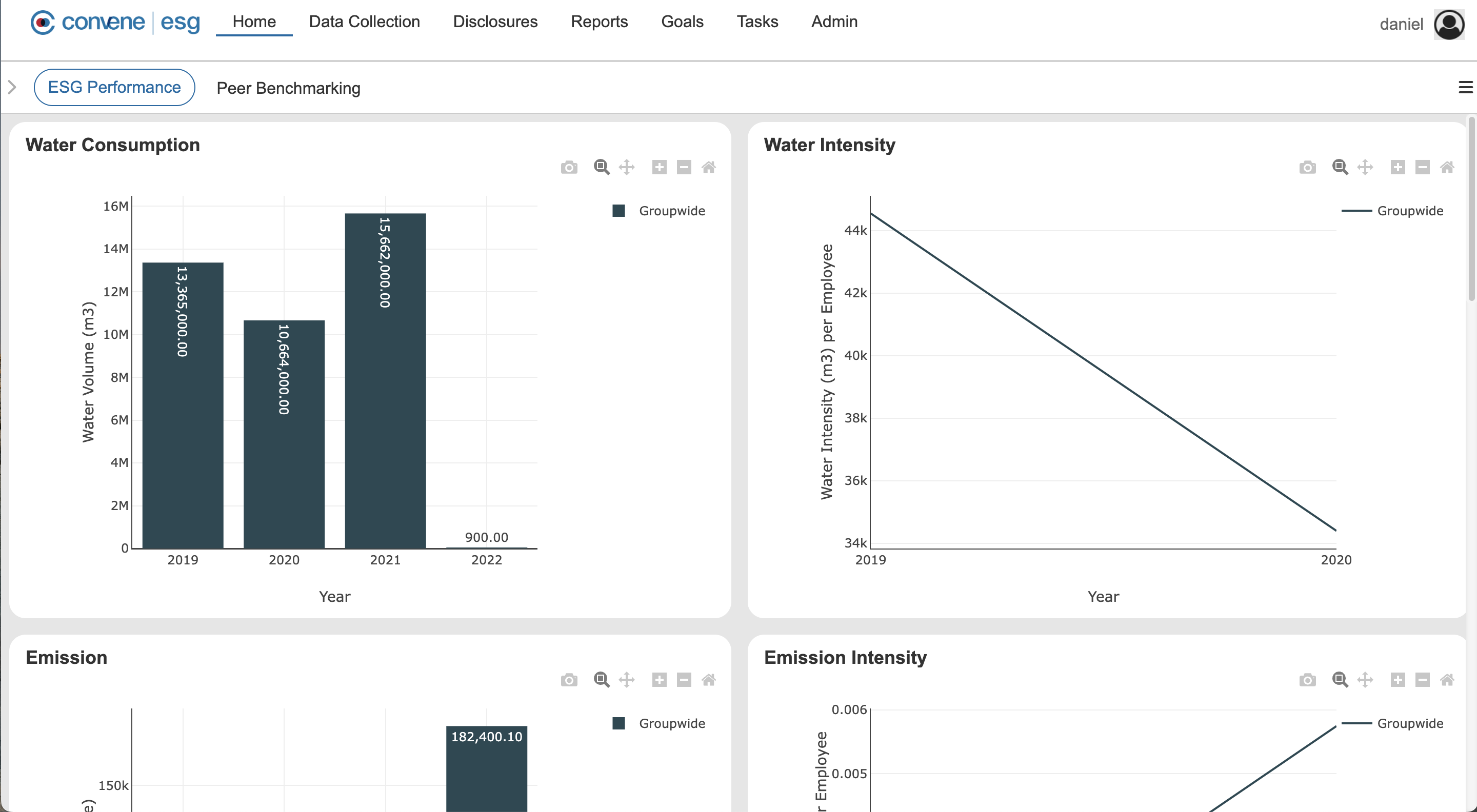The width and height of the screenshot is (1477, 812).
Task: Click the Convene ESG logo
Action: click(x=115, y=23)
